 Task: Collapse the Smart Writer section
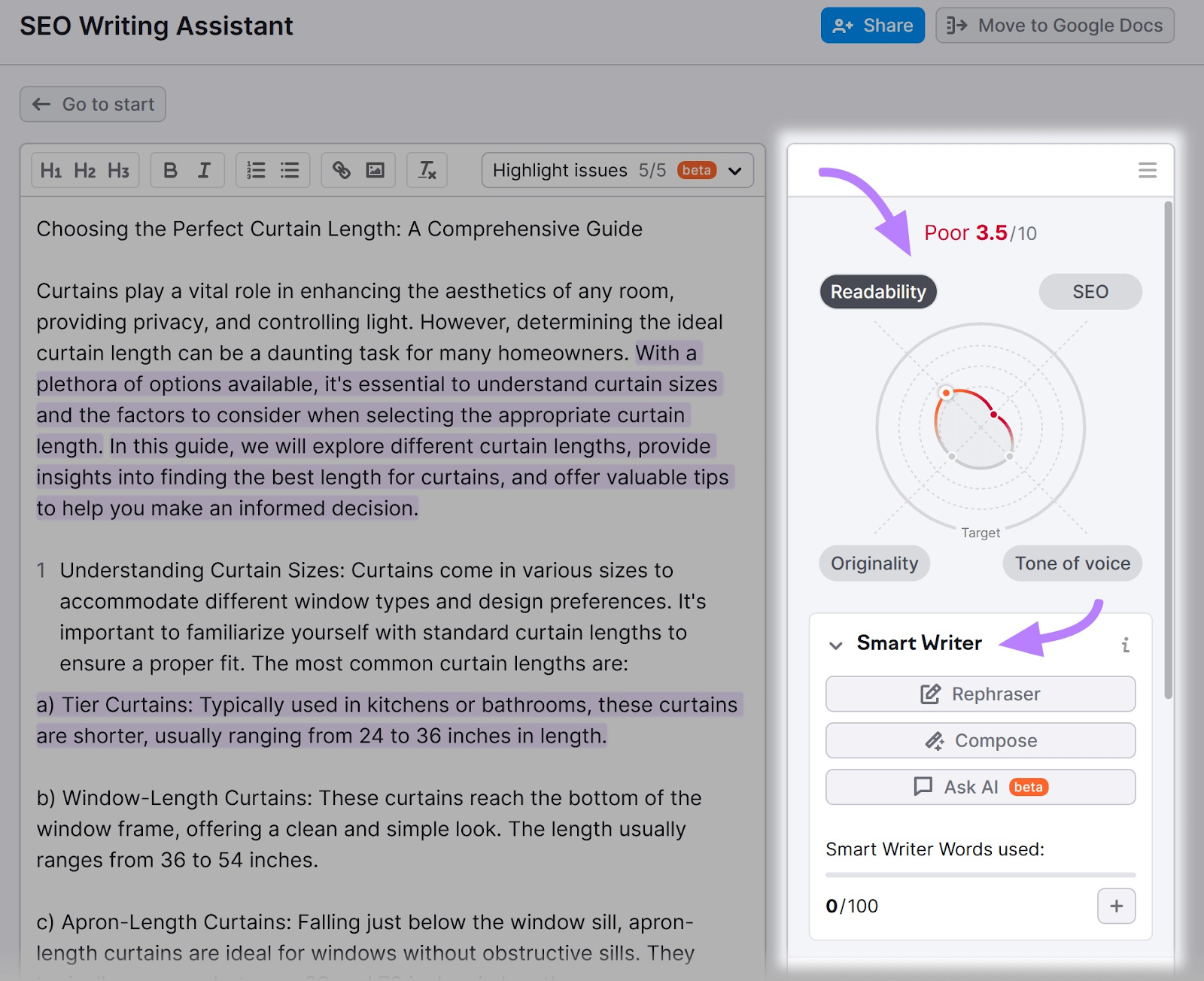tap(835, 645)
